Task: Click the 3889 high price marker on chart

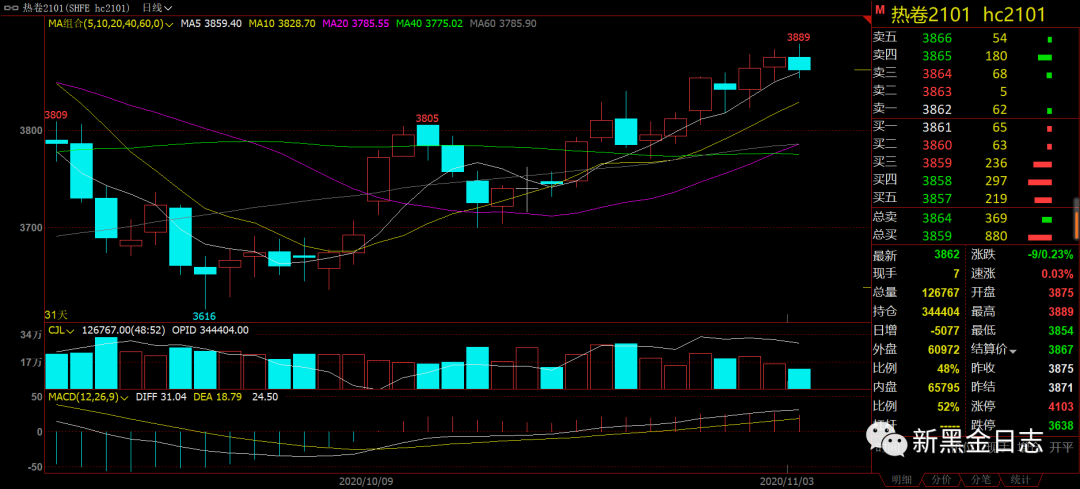Action: click(798, 36)
